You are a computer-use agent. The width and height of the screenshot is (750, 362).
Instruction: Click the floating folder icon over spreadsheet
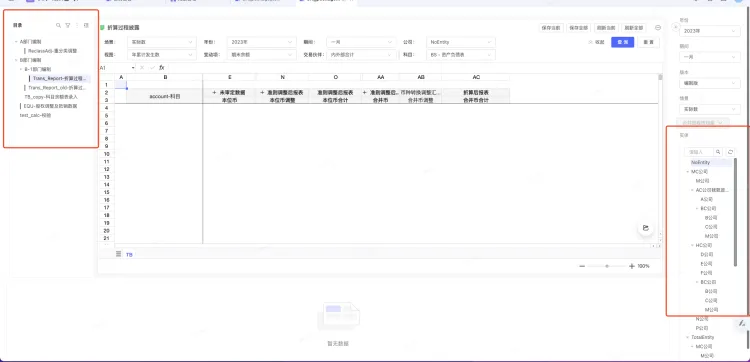pyautogui.click(x=646, y=228)
